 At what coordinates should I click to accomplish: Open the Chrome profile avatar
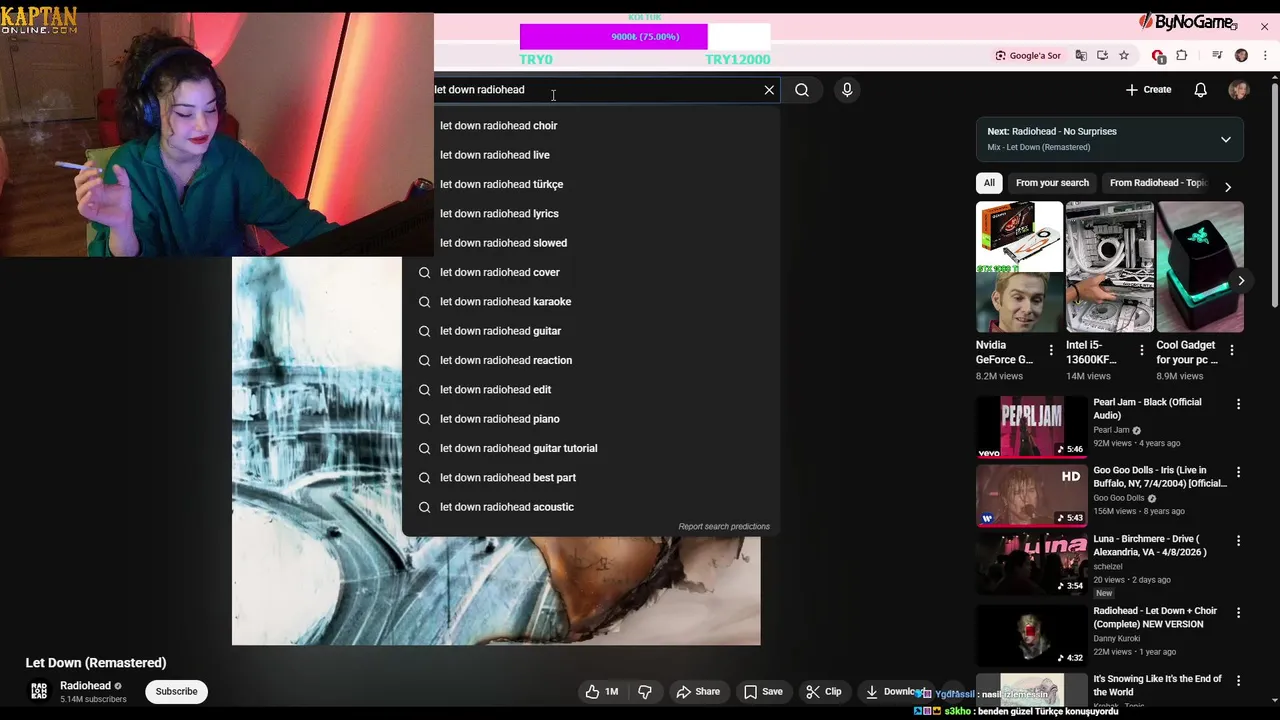click(x=1241, y=56)
